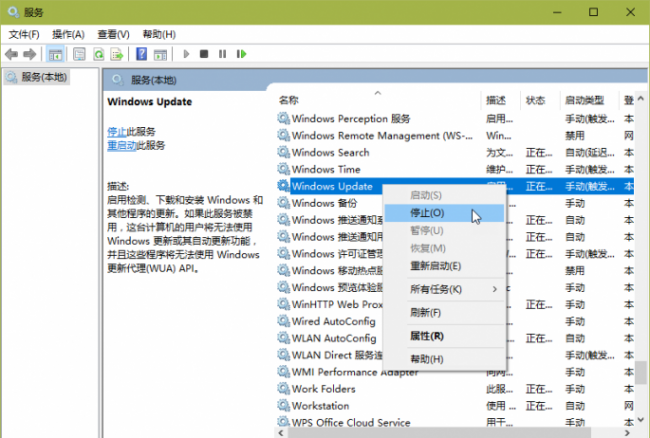Select the WLAN AutoConfig service row

point(455,338)
